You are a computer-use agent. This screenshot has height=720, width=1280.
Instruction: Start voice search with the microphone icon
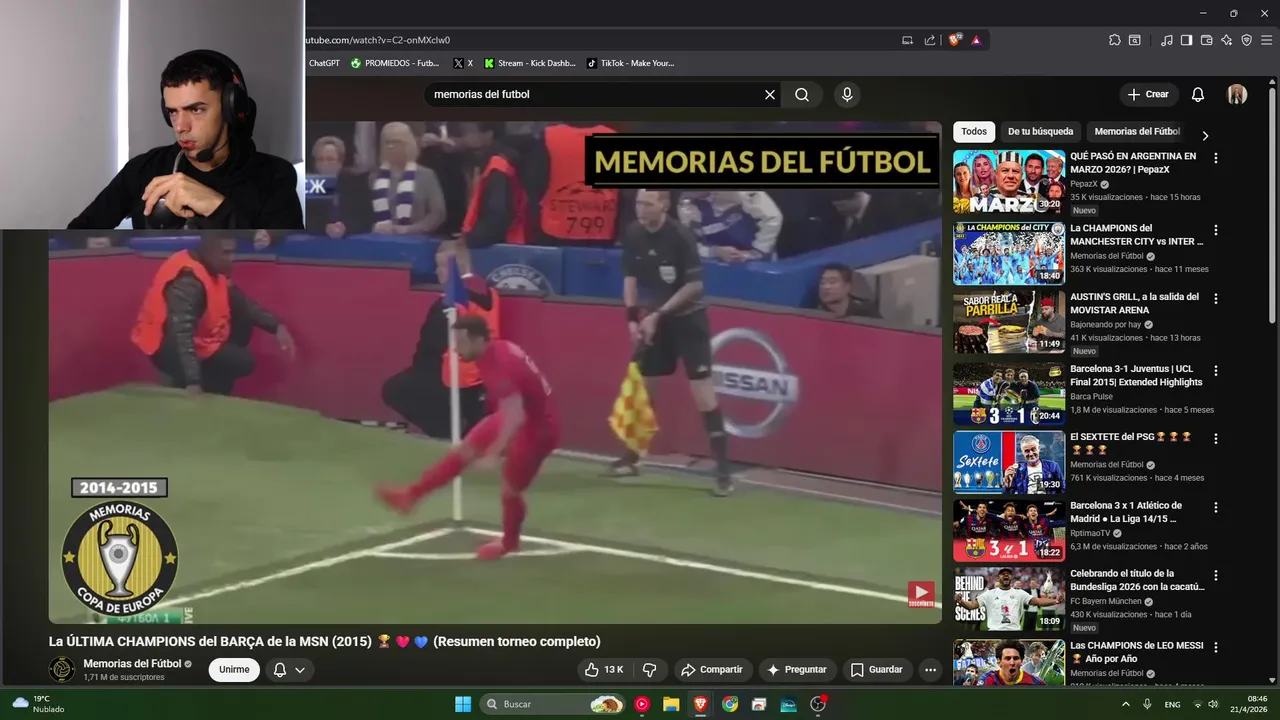coord(847,95)
